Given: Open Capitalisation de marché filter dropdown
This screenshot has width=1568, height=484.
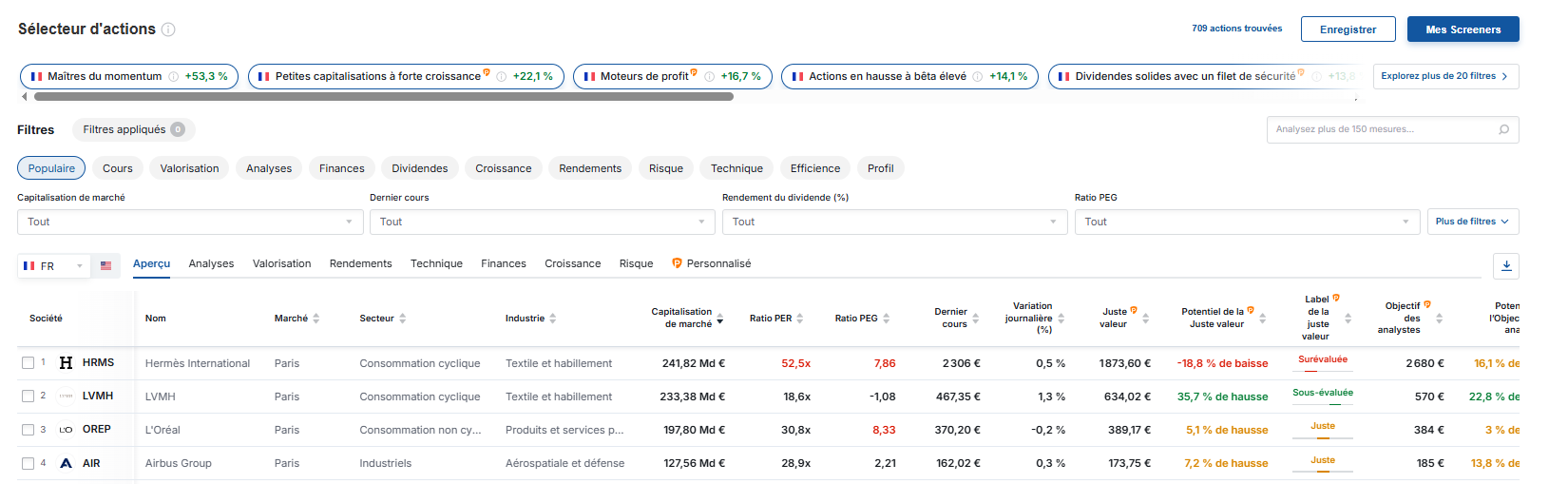Looking at the screenshot, I should [x=190, y=222].
